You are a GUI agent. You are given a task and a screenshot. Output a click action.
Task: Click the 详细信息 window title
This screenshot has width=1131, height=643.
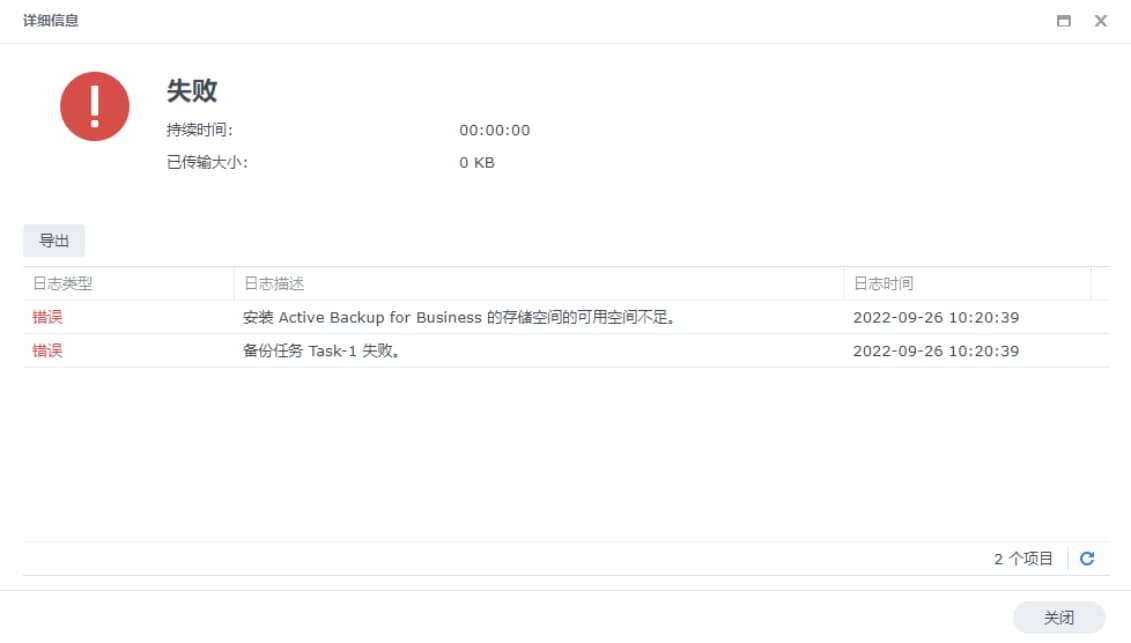(x=50, y=21)
